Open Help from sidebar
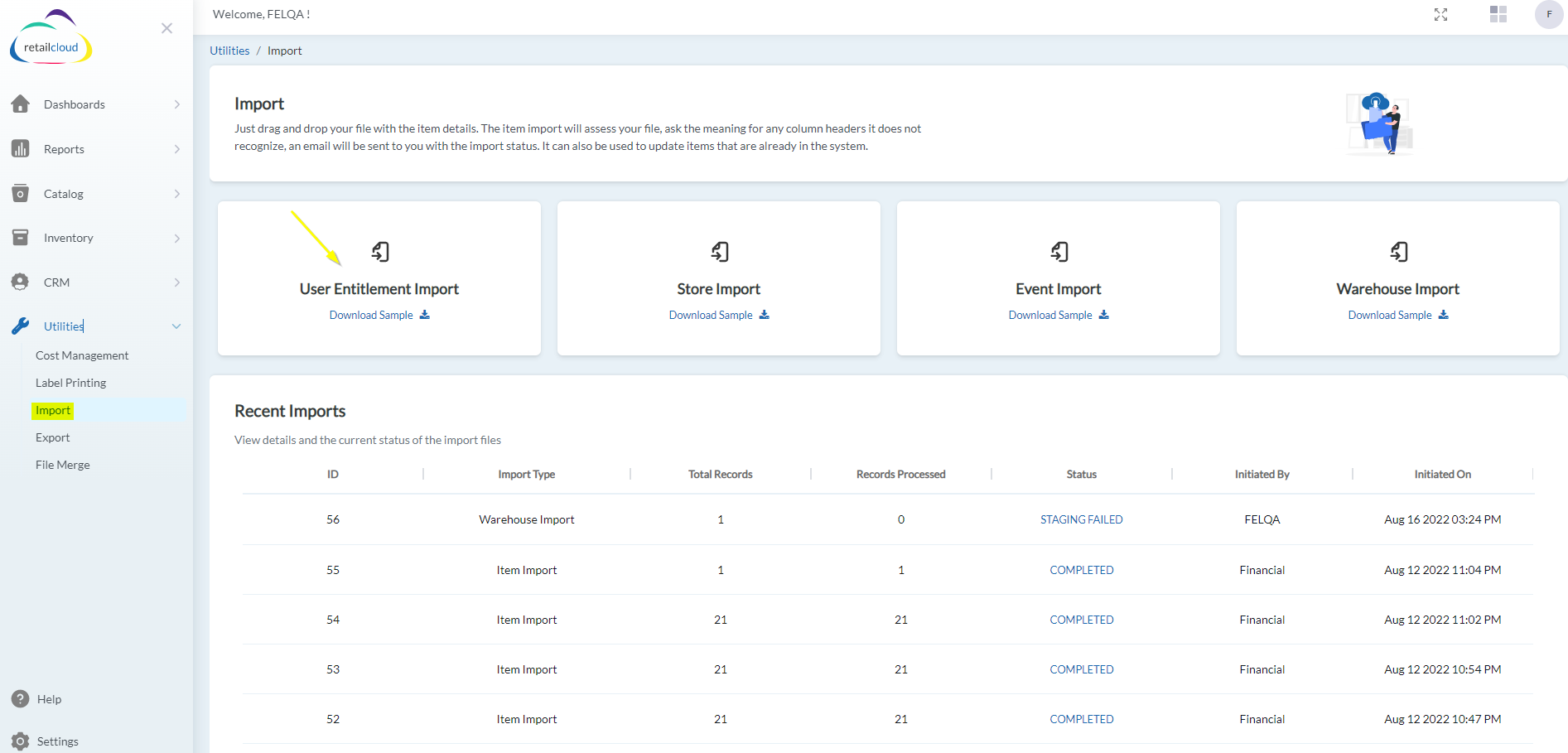Screen dimensions: 1568x753 (49, 699)
